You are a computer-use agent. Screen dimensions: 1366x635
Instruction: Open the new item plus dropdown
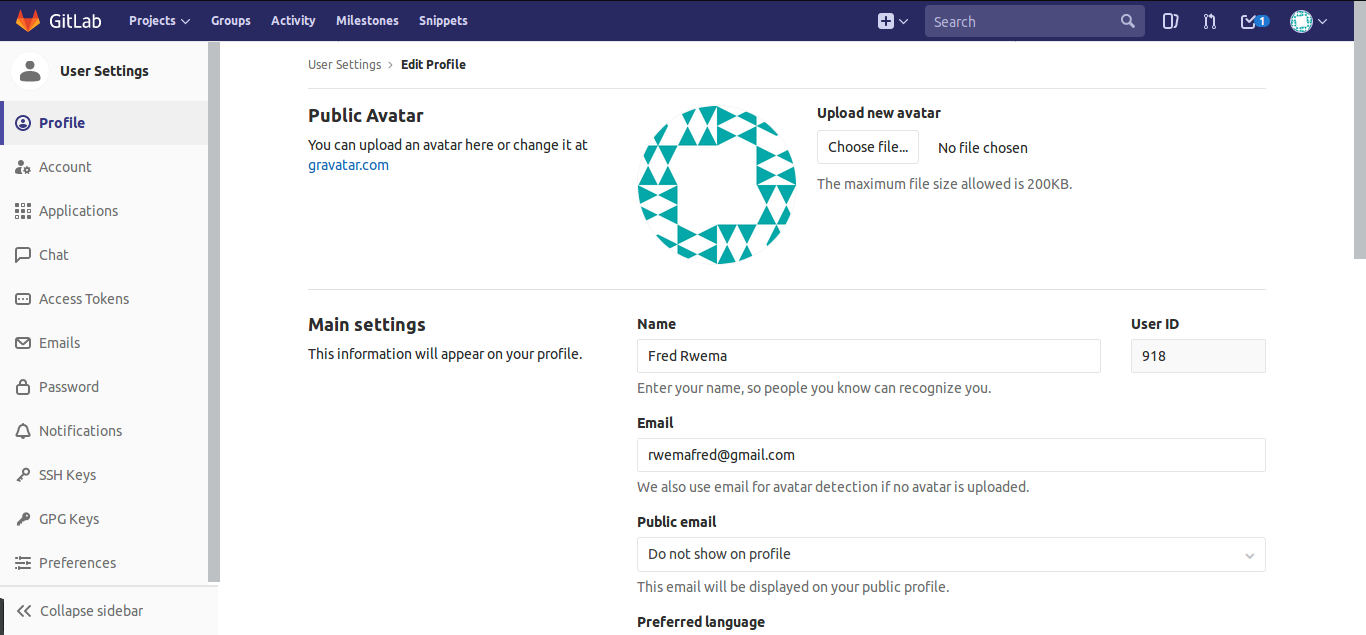(x=891, y=20)
